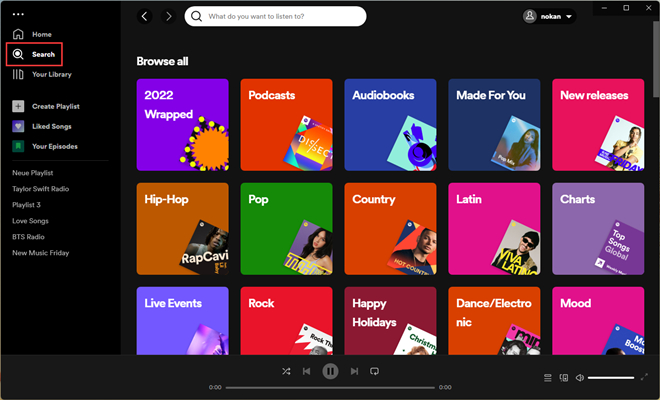Open the New Music Friday playlist

click(40, 253)
